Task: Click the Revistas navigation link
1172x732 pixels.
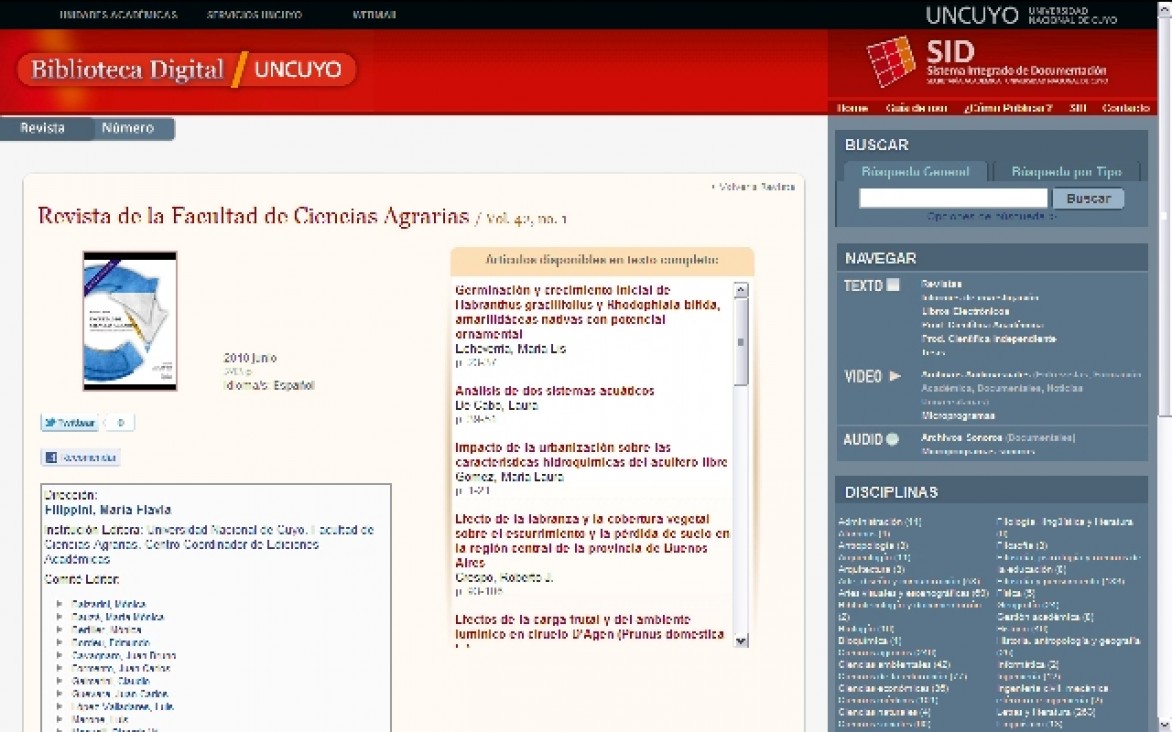Action: pyautogui.click(x=942, y=284)
